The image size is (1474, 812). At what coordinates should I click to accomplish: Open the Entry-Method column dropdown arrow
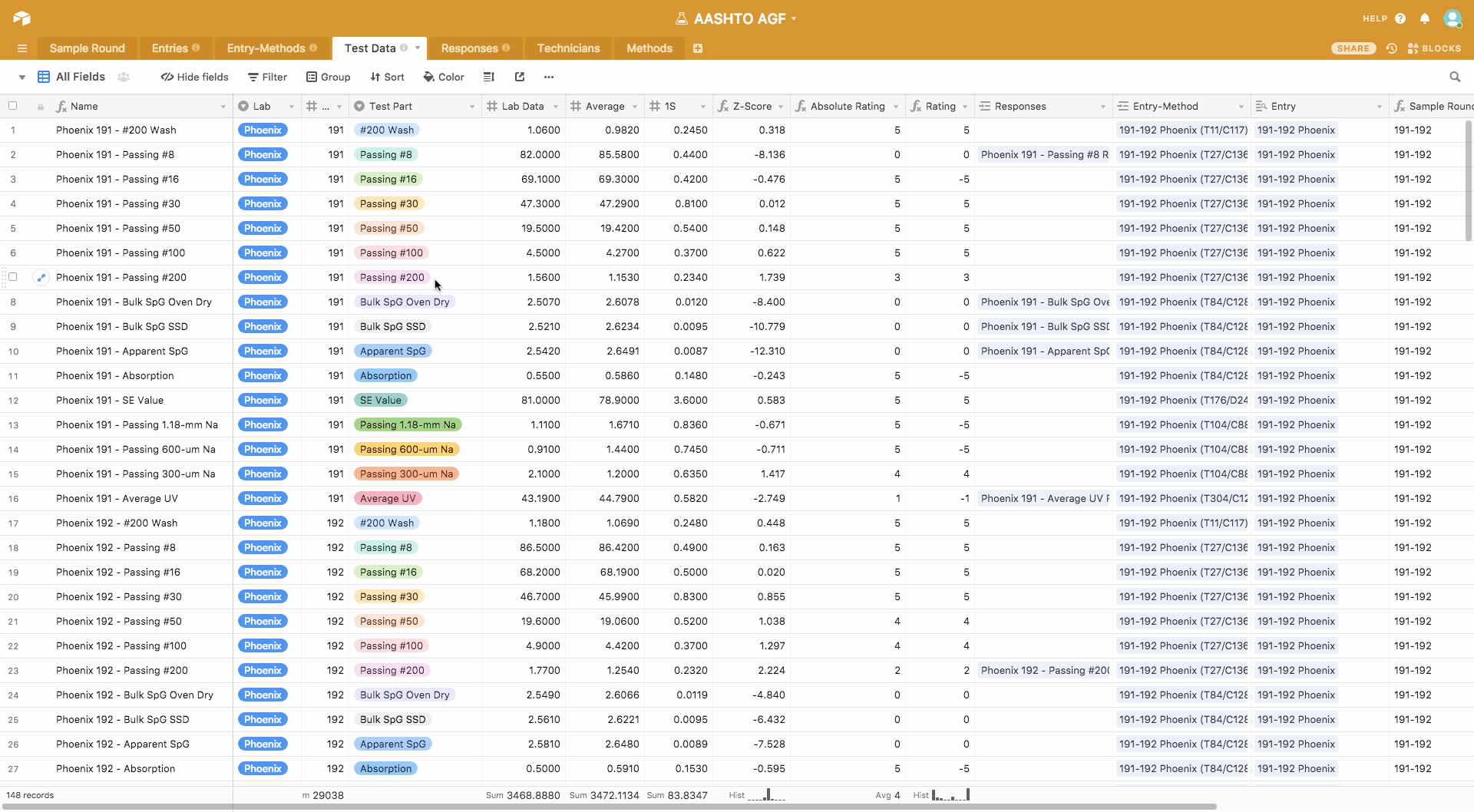point(1241,107)
